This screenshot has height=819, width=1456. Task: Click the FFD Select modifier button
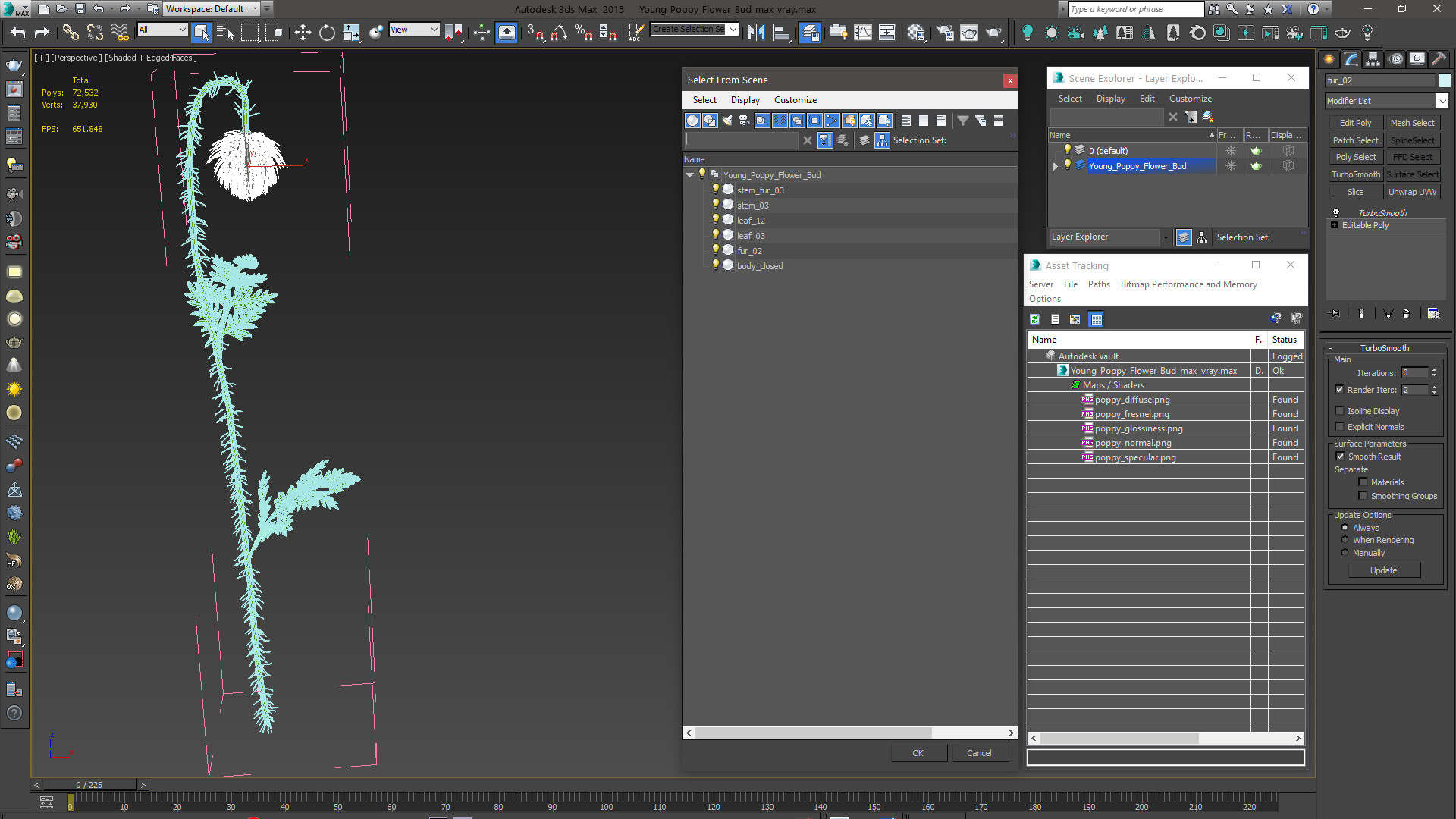click(x=1412, y=157)
